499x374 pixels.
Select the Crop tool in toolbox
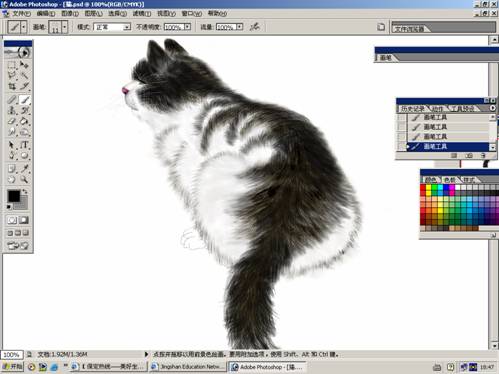pos(12,87)
